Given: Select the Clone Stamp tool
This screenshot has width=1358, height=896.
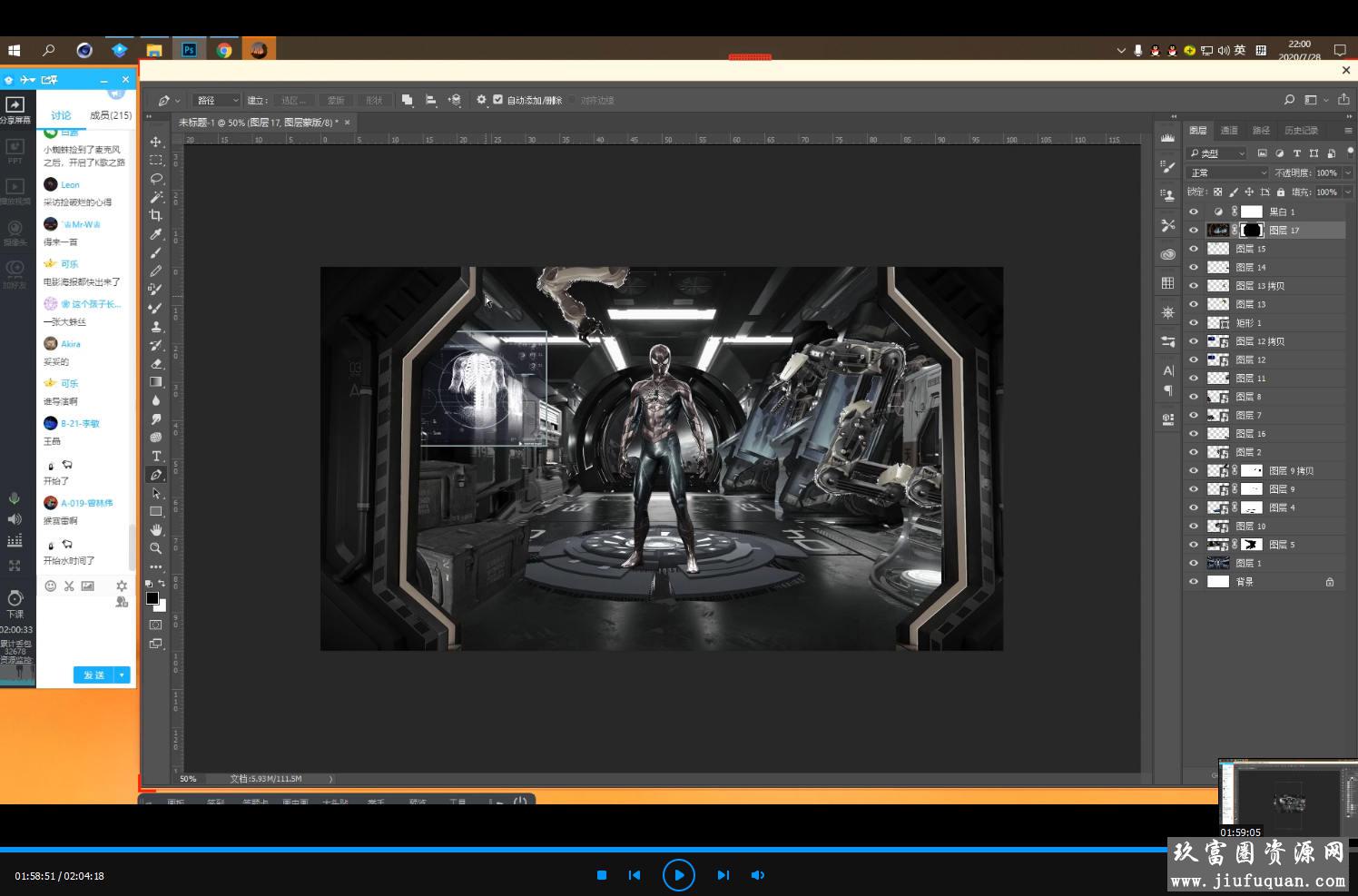Looking at the screenshot, I should [156, 326].
